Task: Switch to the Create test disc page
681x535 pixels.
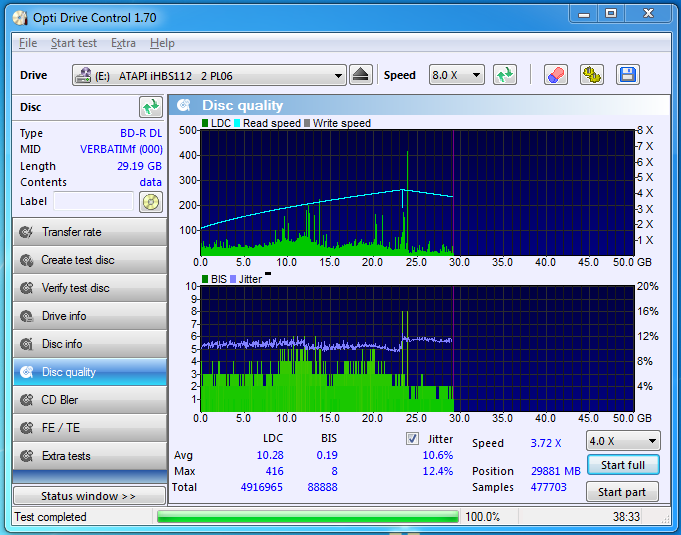Action: coord(90,260)
